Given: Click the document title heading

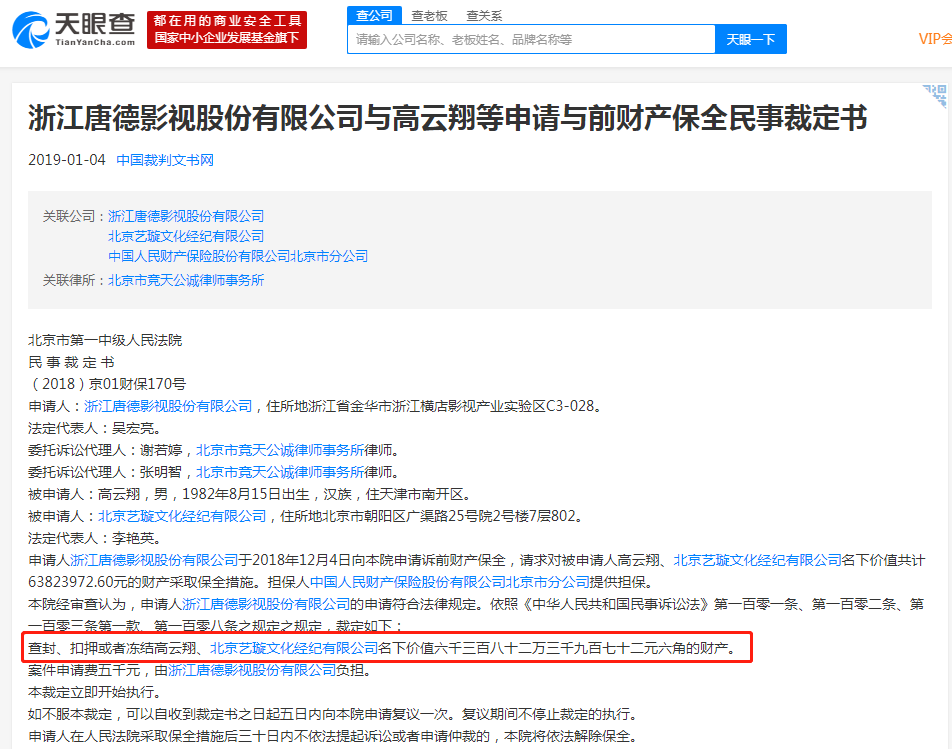Looking at the screenshot, I should coord(447,118).
